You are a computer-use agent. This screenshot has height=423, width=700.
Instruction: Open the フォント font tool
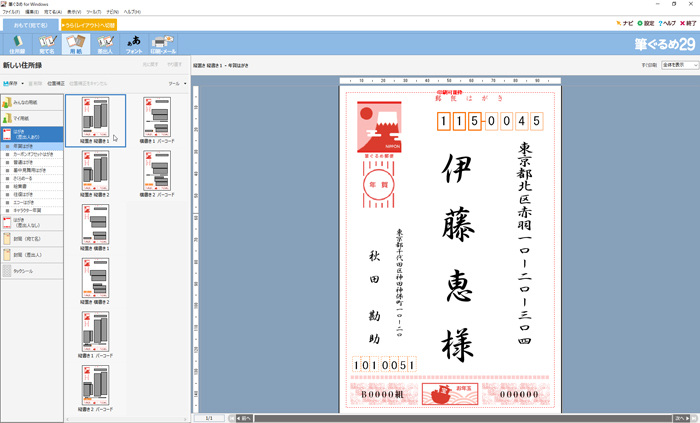[x=134, y=43]
